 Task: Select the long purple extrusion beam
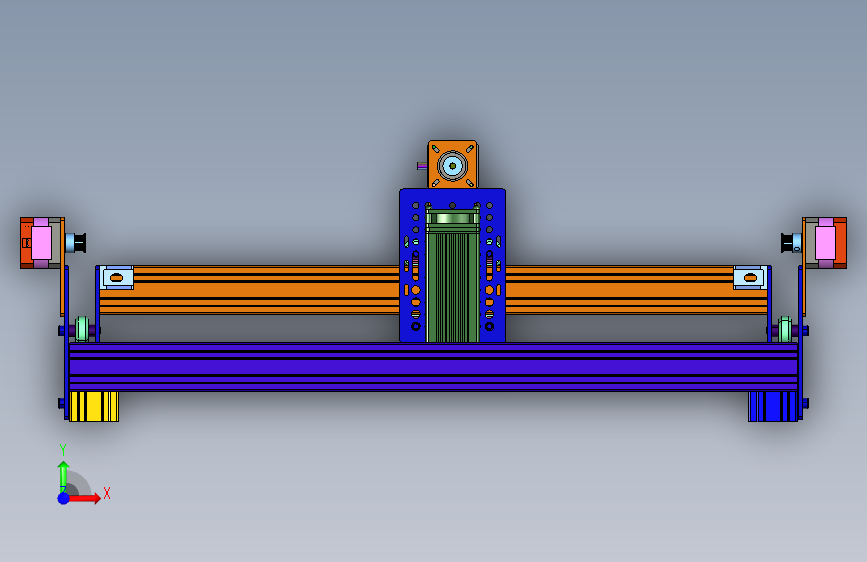tap(434, 367)
